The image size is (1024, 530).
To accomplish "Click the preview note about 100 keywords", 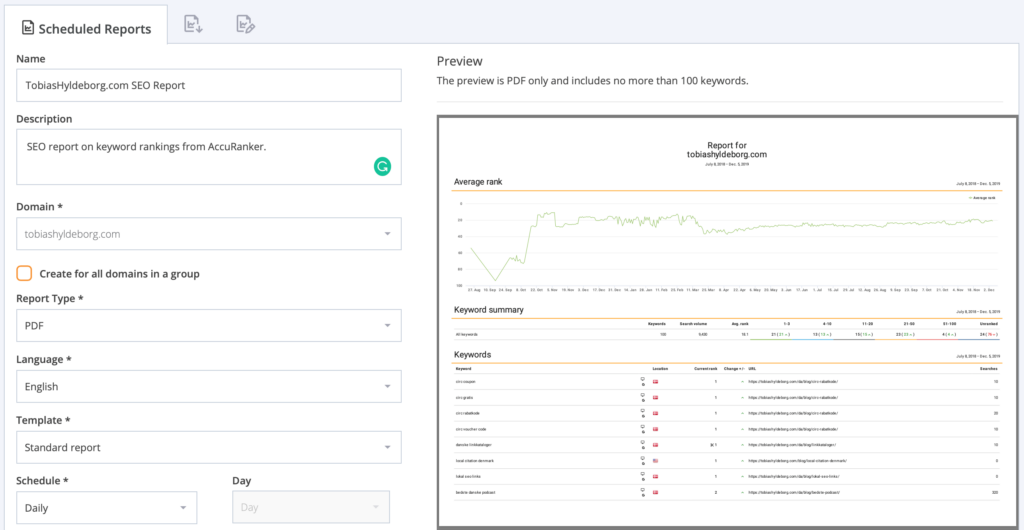I will (x=592, y=82).
